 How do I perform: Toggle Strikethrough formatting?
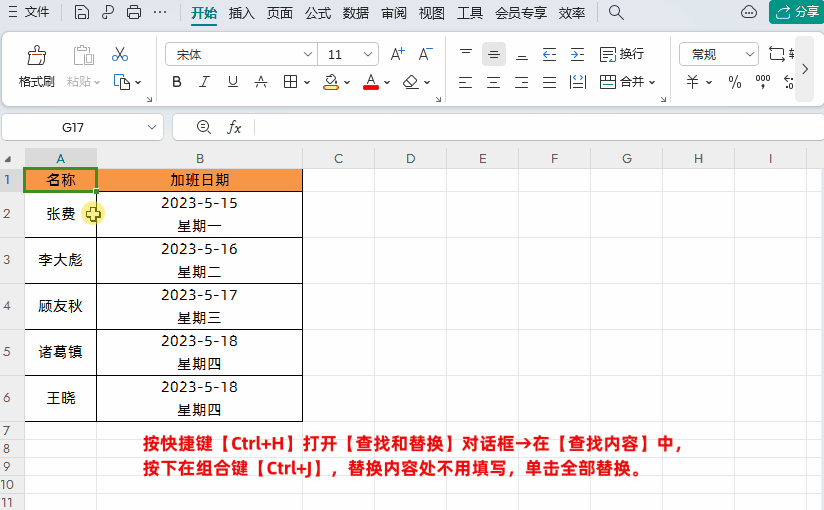261,82
